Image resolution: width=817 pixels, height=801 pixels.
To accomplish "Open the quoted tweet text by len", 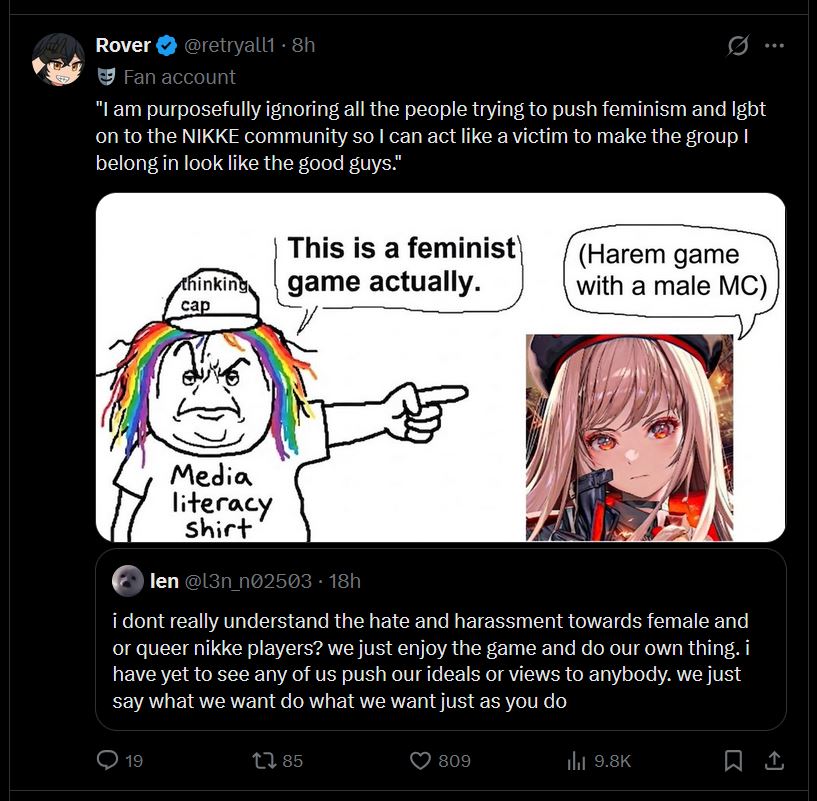I will pyautogui.click(x=431, y=661).
